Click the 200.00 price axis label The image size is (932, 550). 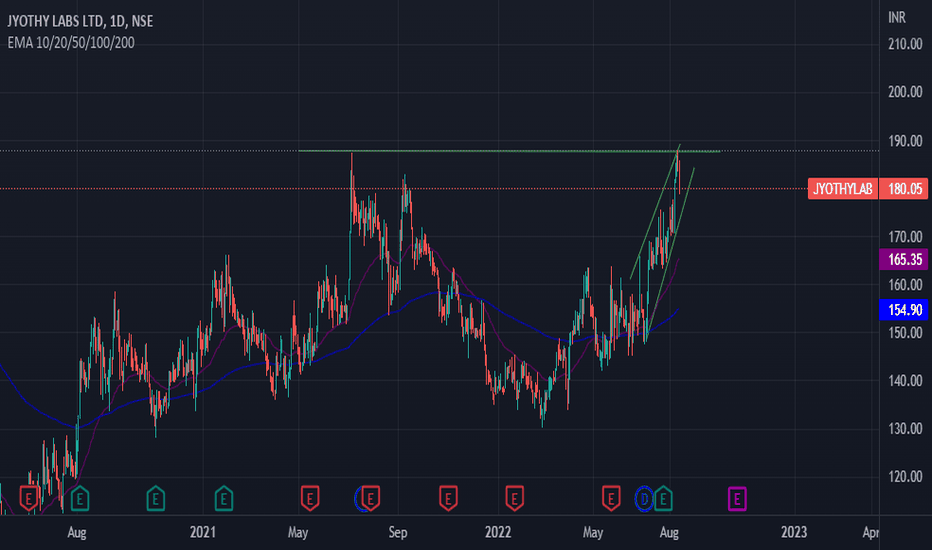[905, 92]
